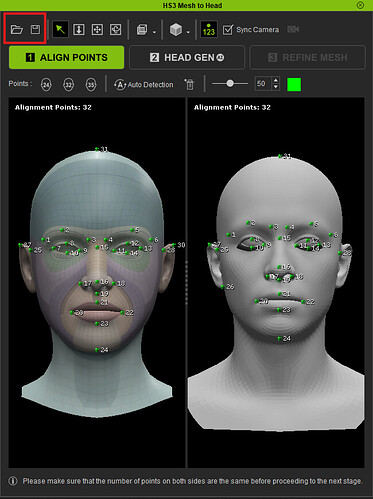Click the camera view cube icon
The image size is (373, 499).
[142, 29]
